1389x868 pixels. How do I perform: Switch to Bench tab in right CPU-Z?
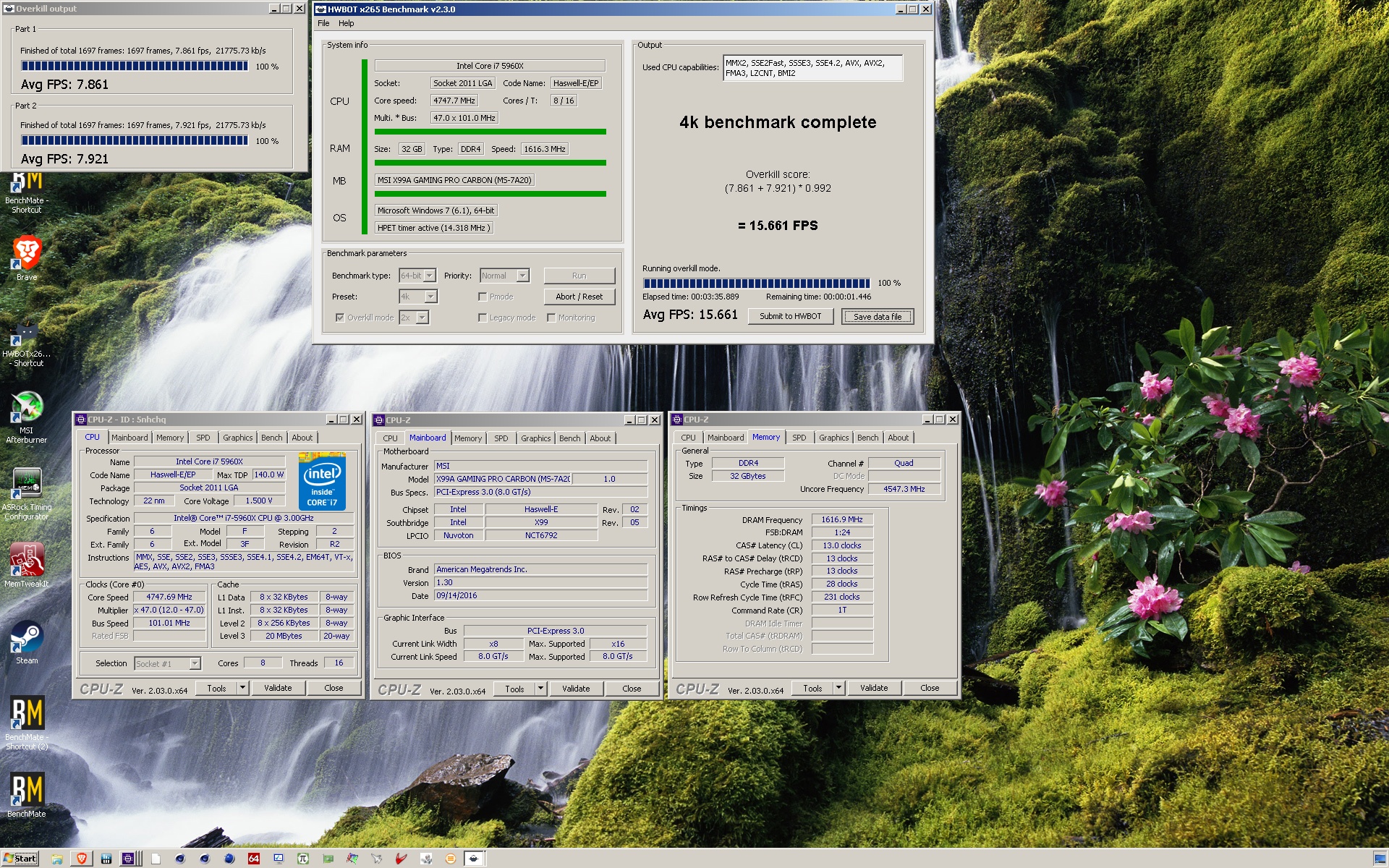[868, 438]
